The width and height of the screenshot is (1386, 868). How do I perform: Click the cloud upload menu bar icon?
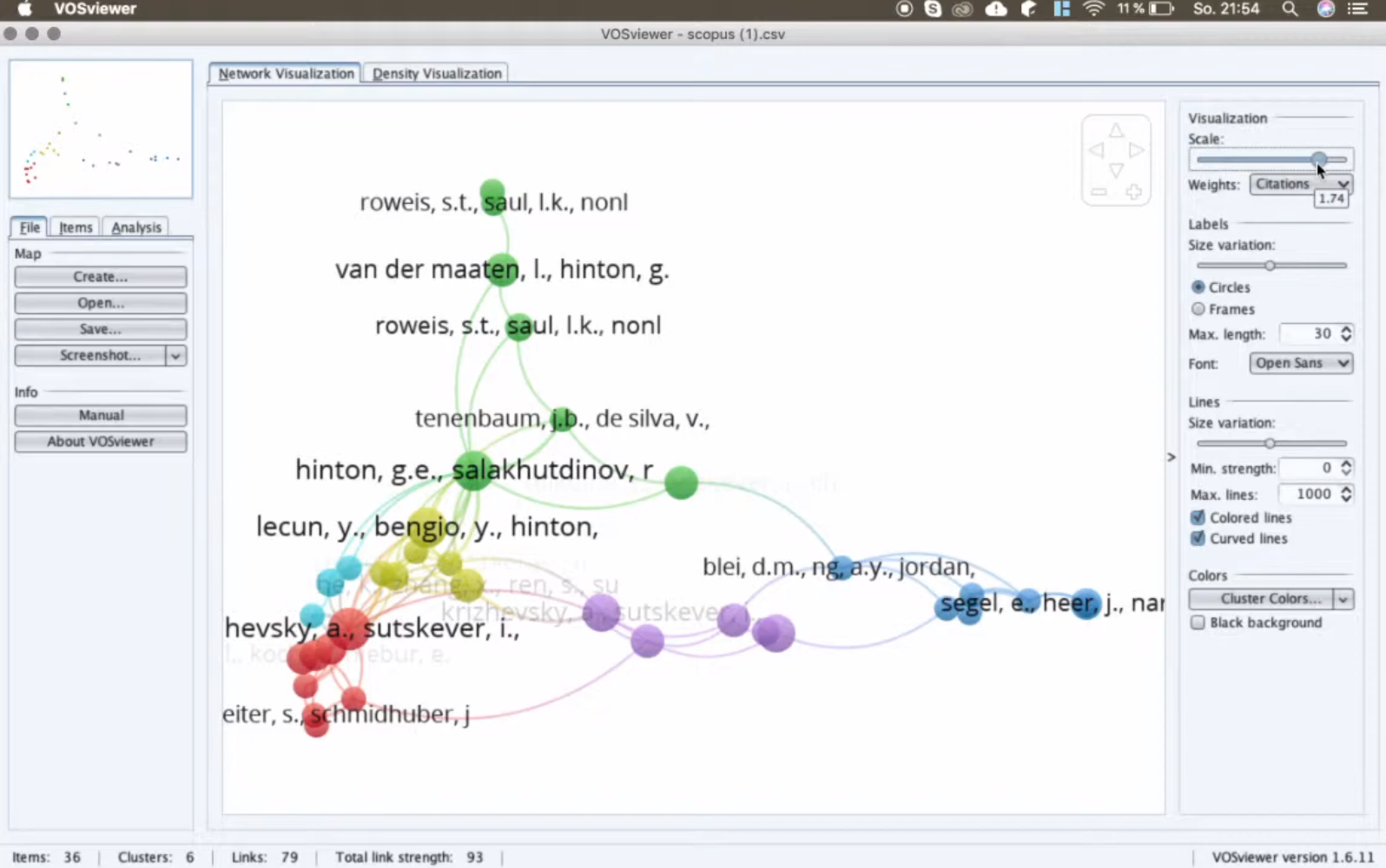[x=996, y=9]
